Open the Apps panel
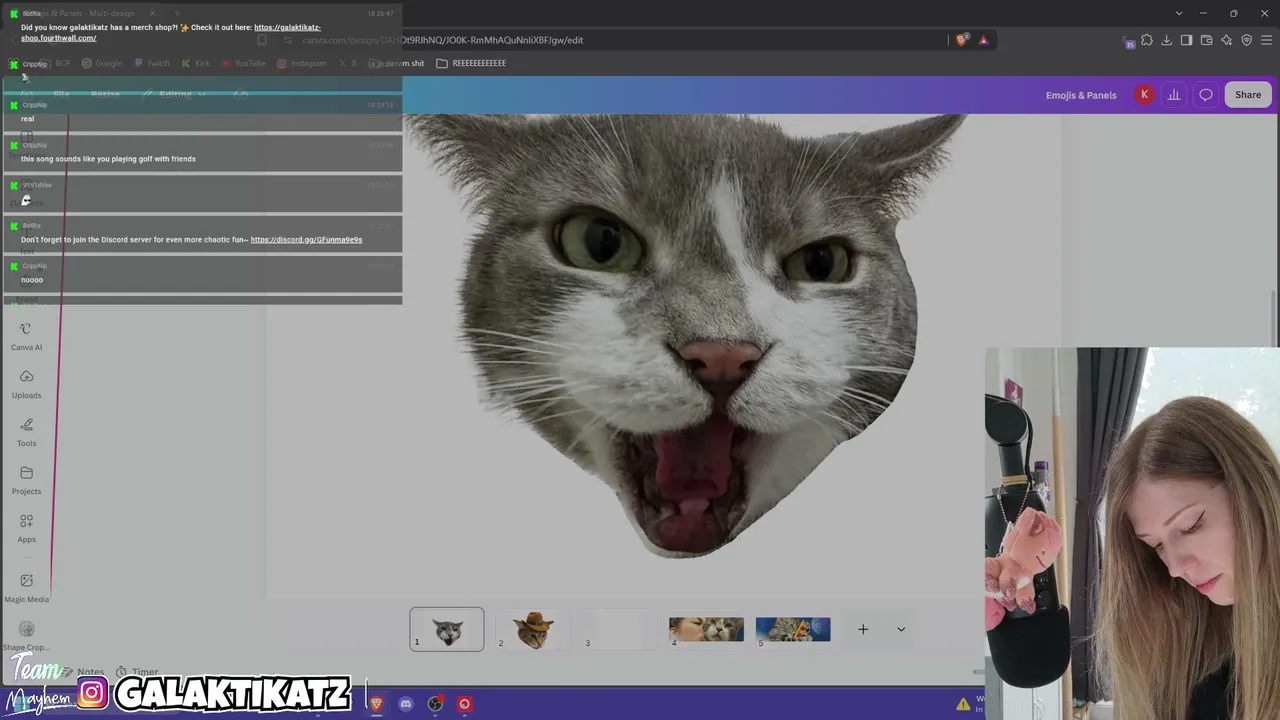This screenshot has height=720, width=1280. click(x=26, y=528)
